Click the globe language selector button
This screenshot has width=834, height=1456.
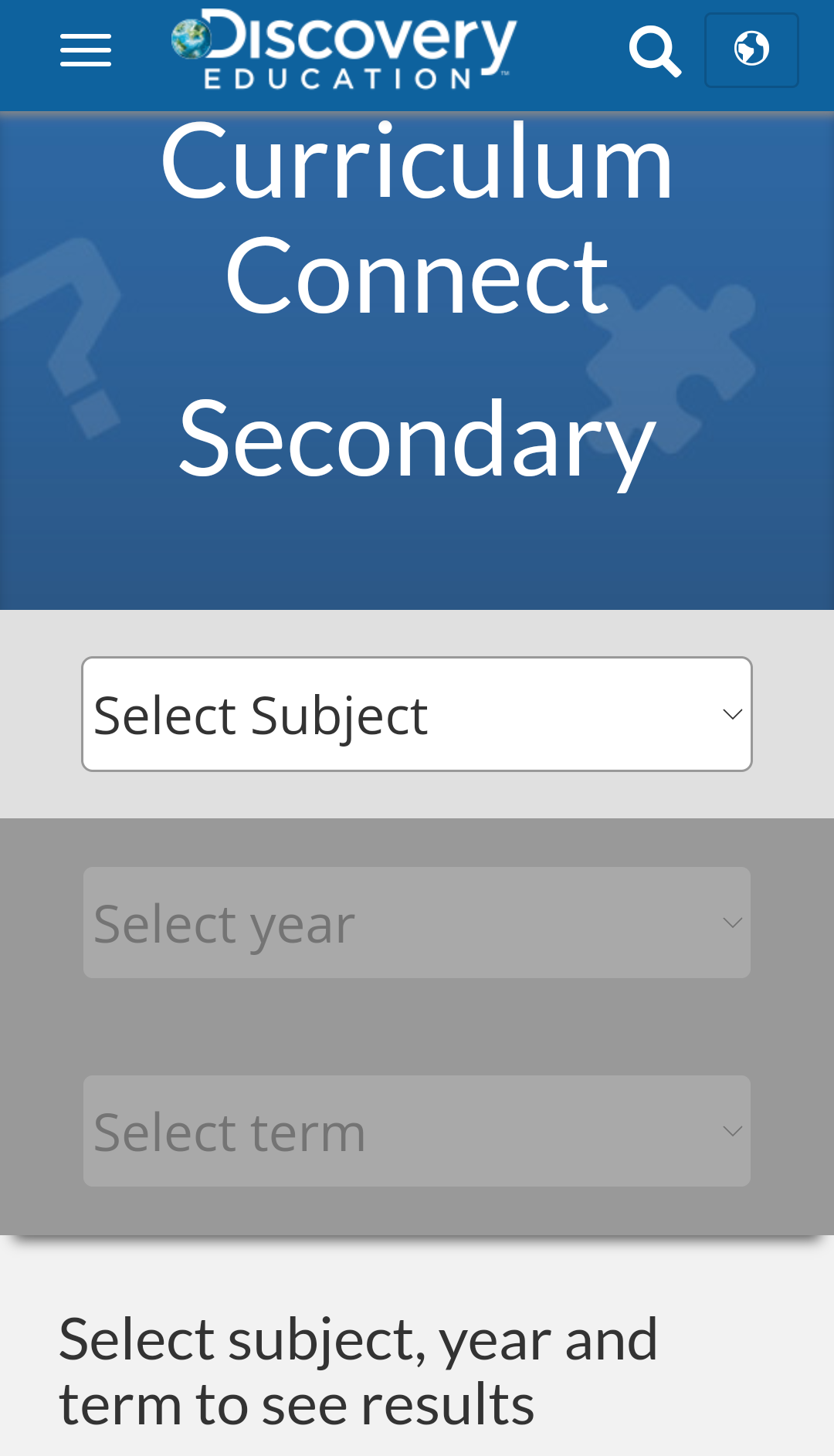tap(751, 49)
